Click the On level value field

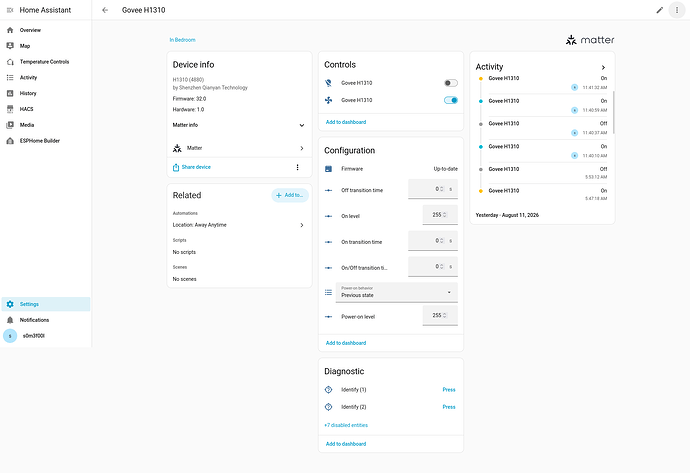[440, 215]
